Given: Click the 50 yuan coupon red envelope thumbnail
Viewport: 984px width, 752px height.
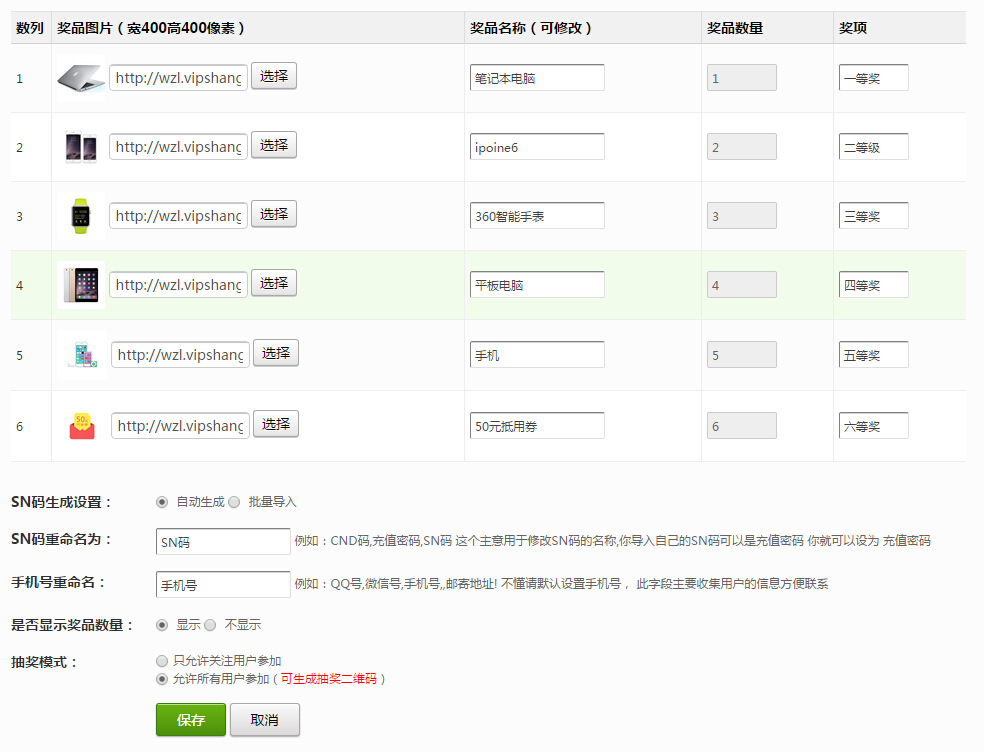Looking at the screenshot, I should (82, 426).
